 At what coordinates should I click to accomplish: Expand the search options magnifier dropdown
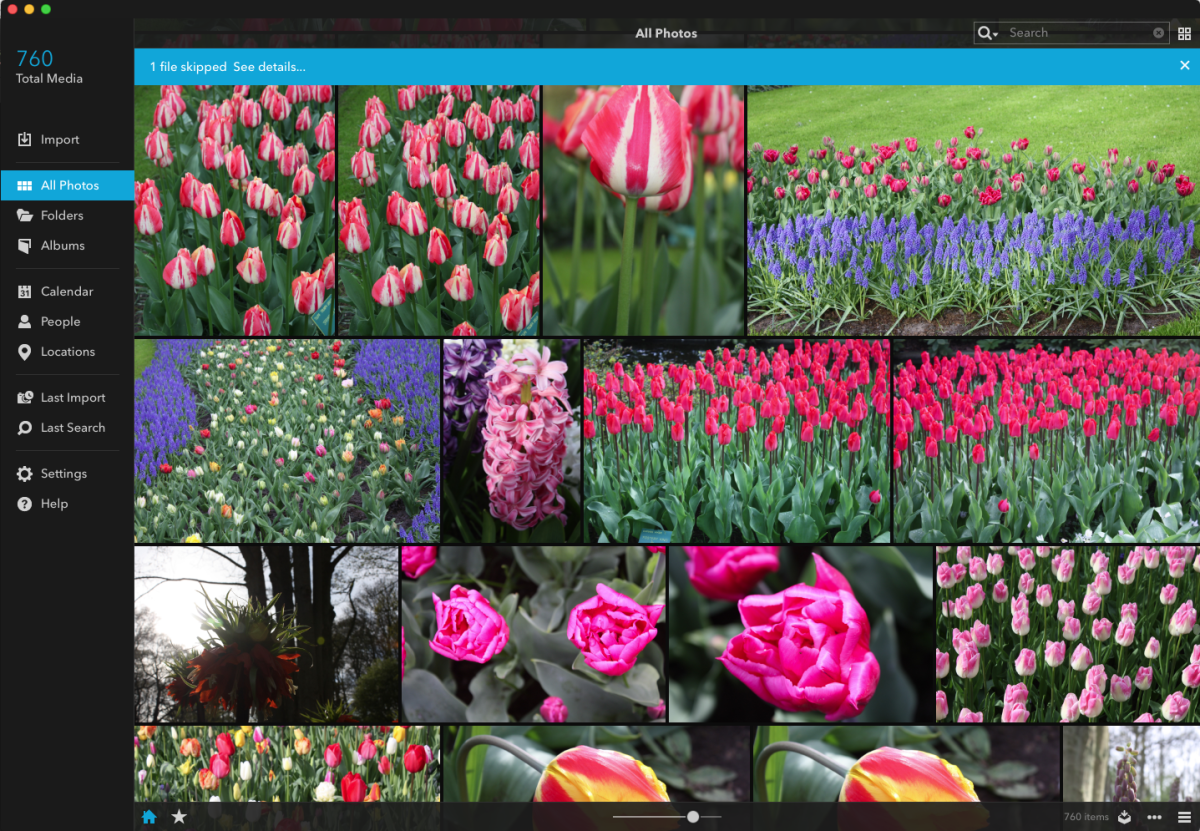coord(988,33)
